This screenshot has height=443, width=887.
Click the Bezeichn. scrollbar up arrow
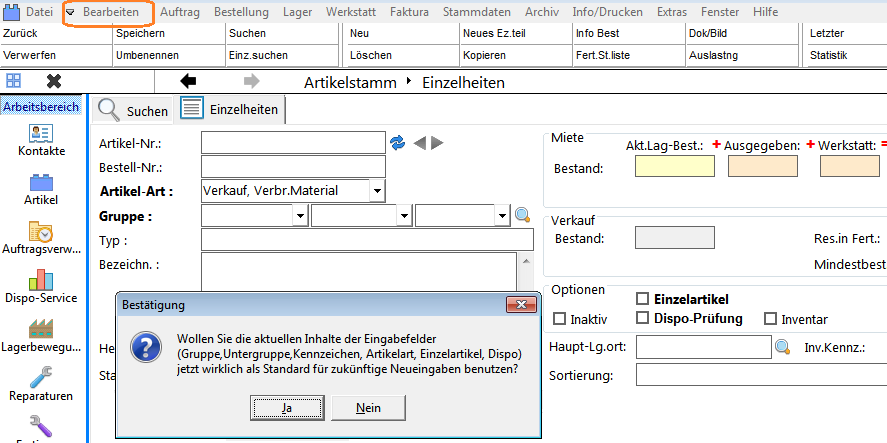point(526,261)
